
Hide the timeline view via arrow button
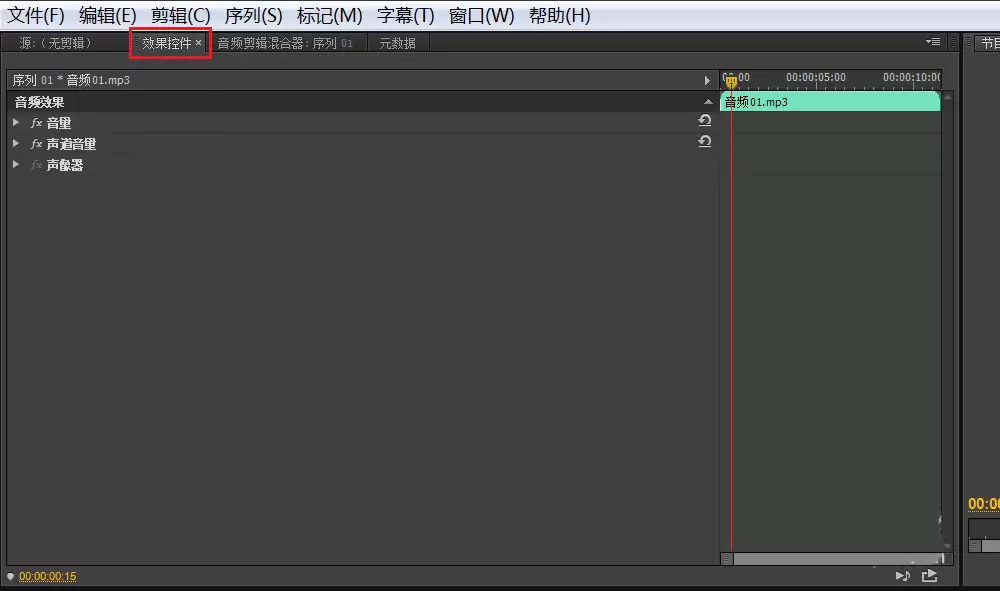707,80
